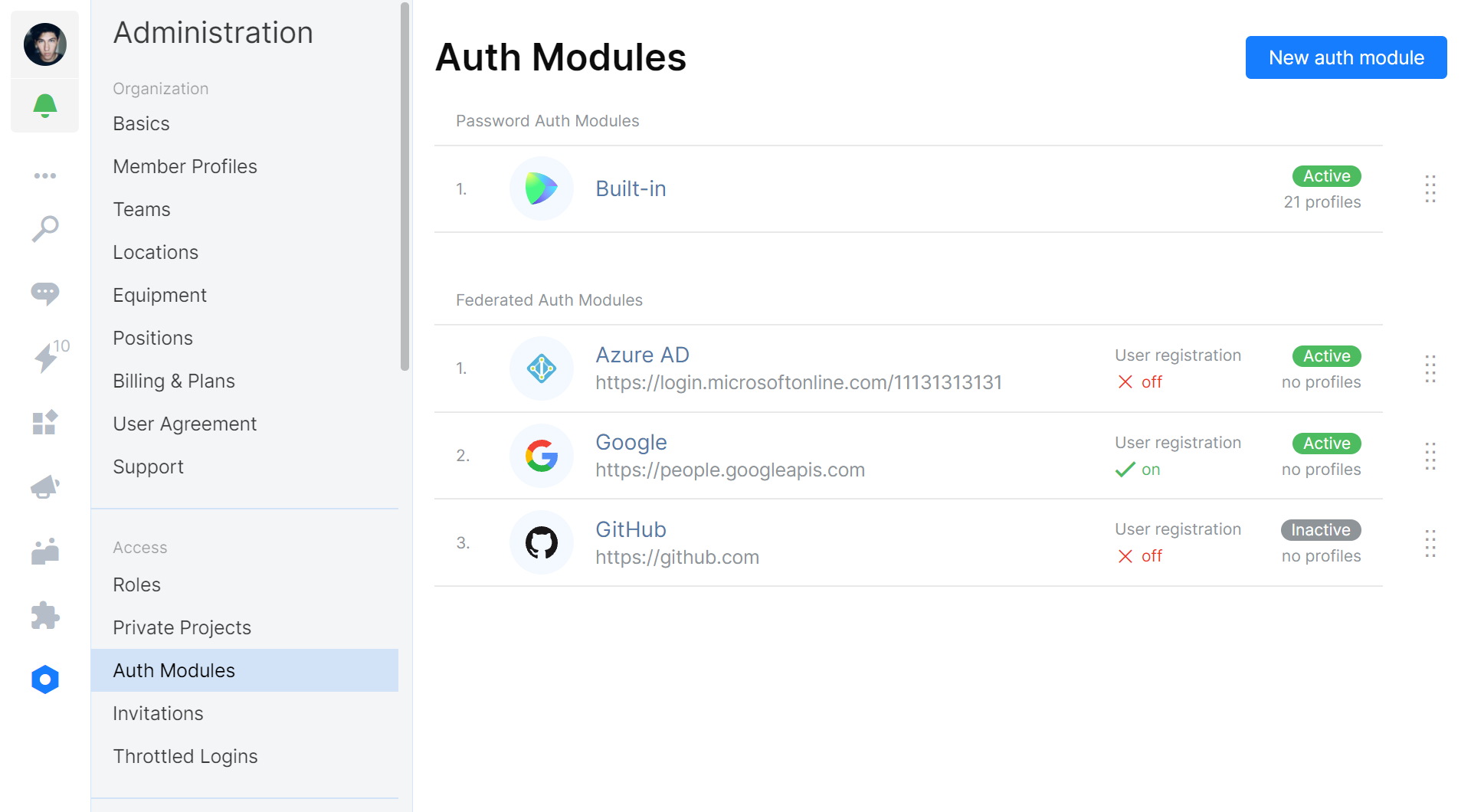1471x812 pixels.
Task: Open the Google module logo icon
Action: [x=541, y=456]
